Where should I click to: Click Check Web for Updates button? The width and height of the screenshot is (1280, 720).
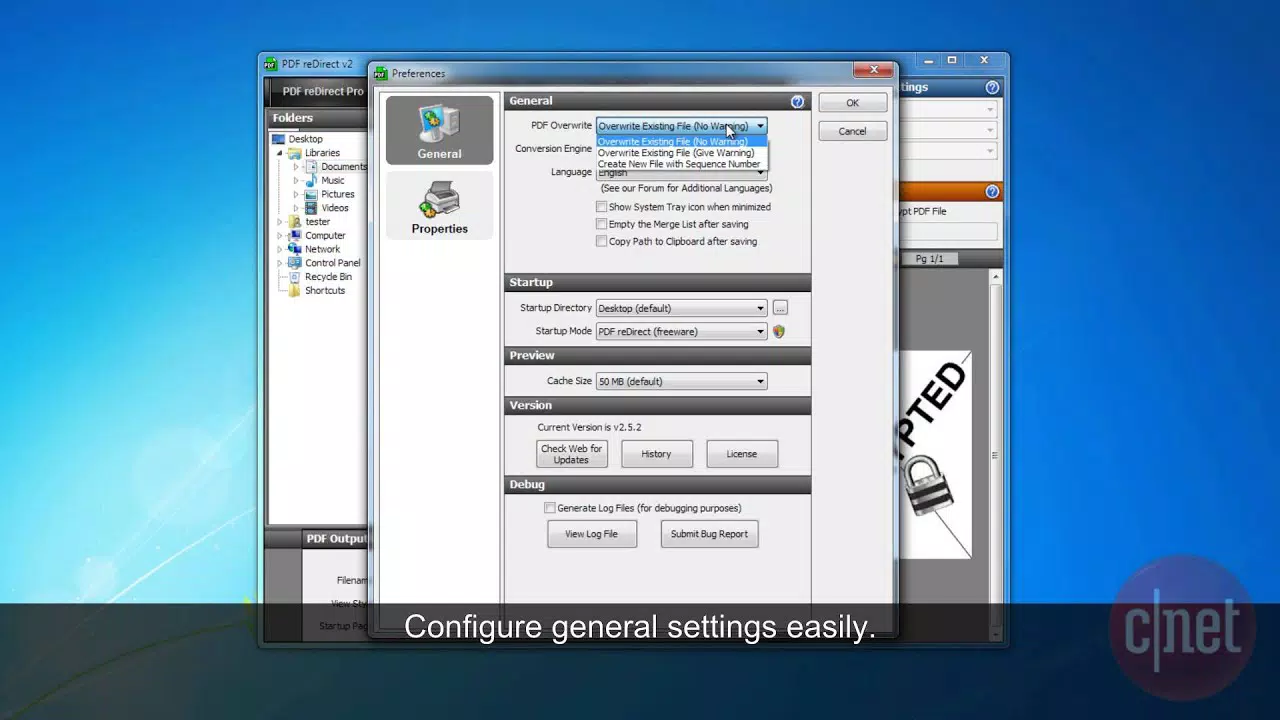click(x=572, y=454)
